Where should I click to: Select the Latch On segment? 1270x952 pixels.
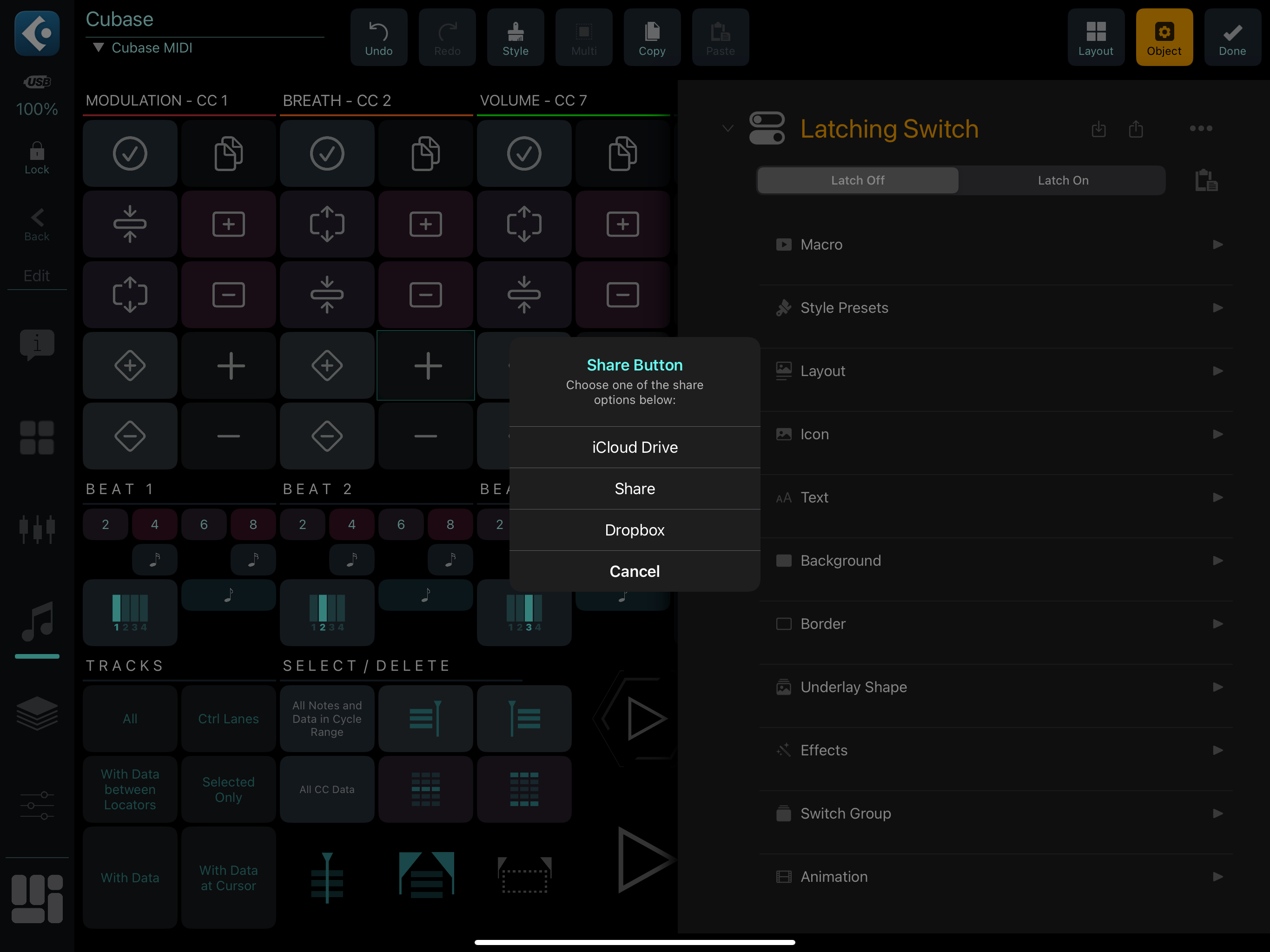point(1063,180)
